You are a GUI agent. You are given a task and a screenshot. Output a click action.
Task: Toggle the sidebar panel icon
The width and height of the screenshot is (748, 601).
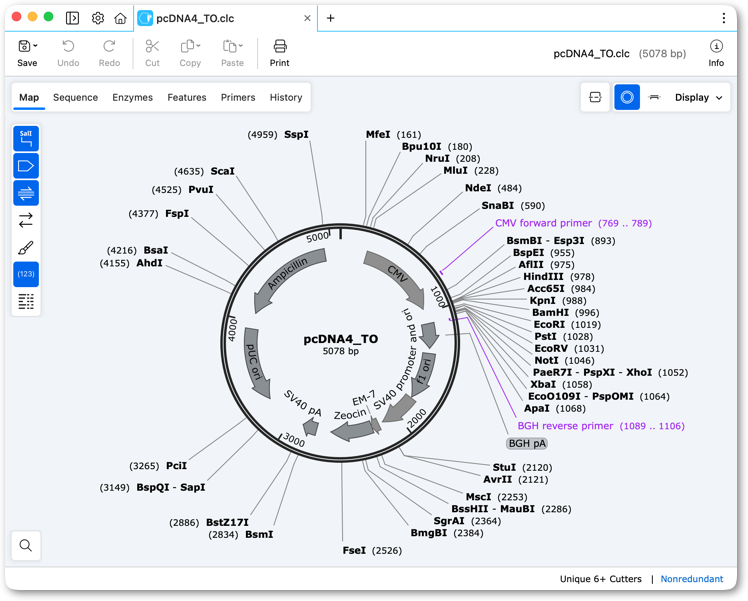click(x=73, y=18)
